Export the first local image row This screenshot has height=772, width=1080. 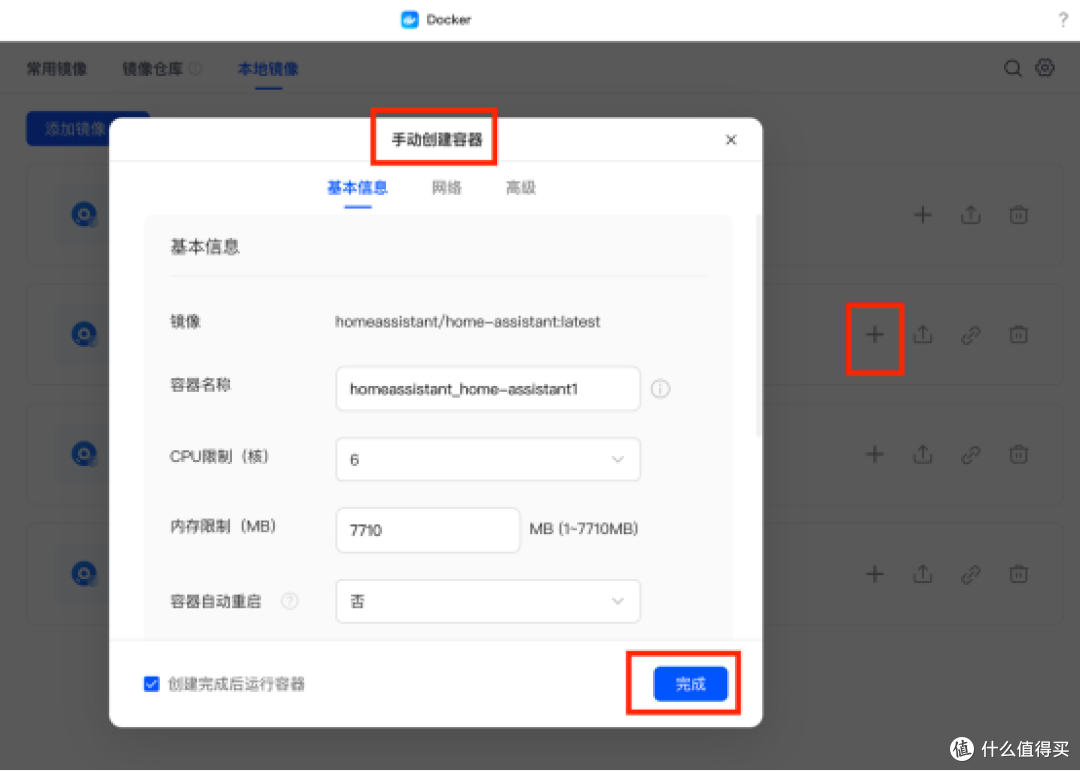(970, 215)
